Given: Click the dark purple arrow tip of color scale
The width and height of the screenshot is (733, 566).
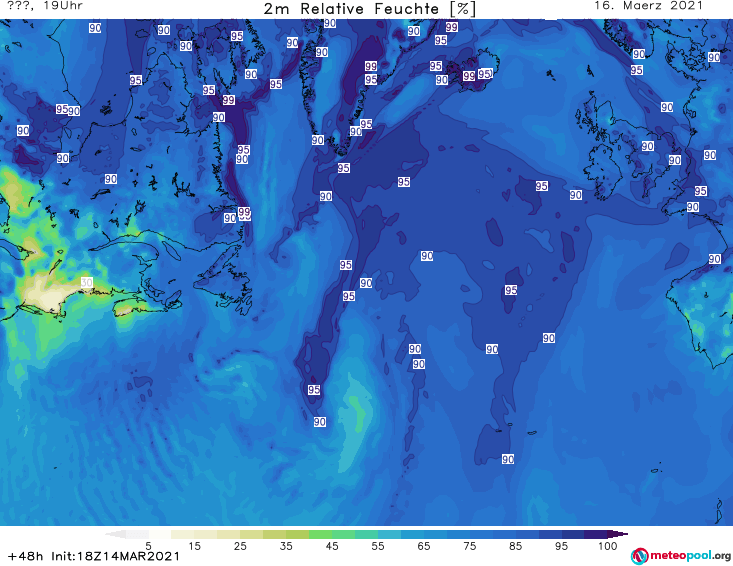Looking at the screenshot, I should [x=618, y=534].
